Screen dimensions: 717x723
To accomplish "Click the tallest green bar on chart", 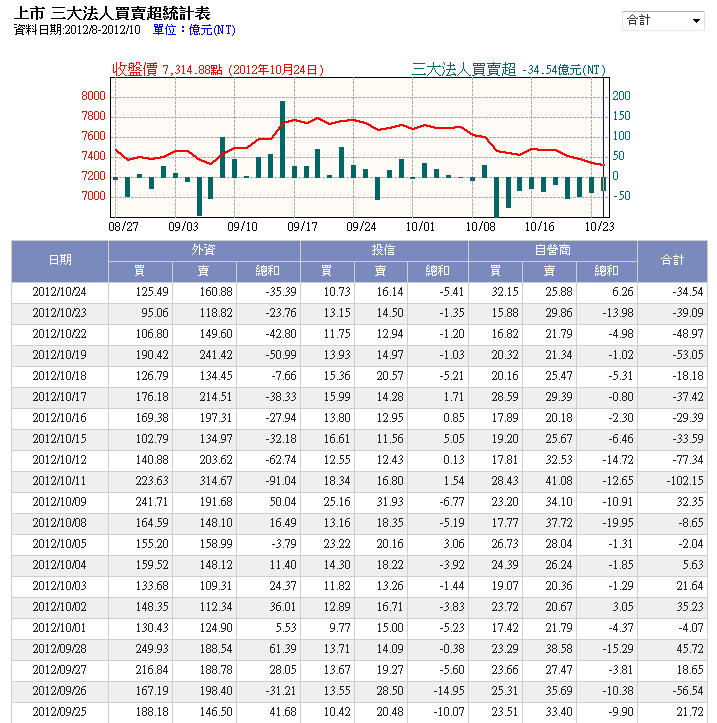I will pyautogui.click(x=282, y=140).
